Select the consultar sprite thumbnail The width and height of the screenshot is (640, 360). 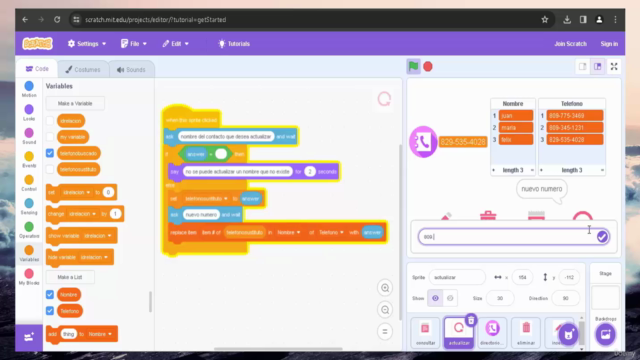pyautogui.click(x=425, y=333)
